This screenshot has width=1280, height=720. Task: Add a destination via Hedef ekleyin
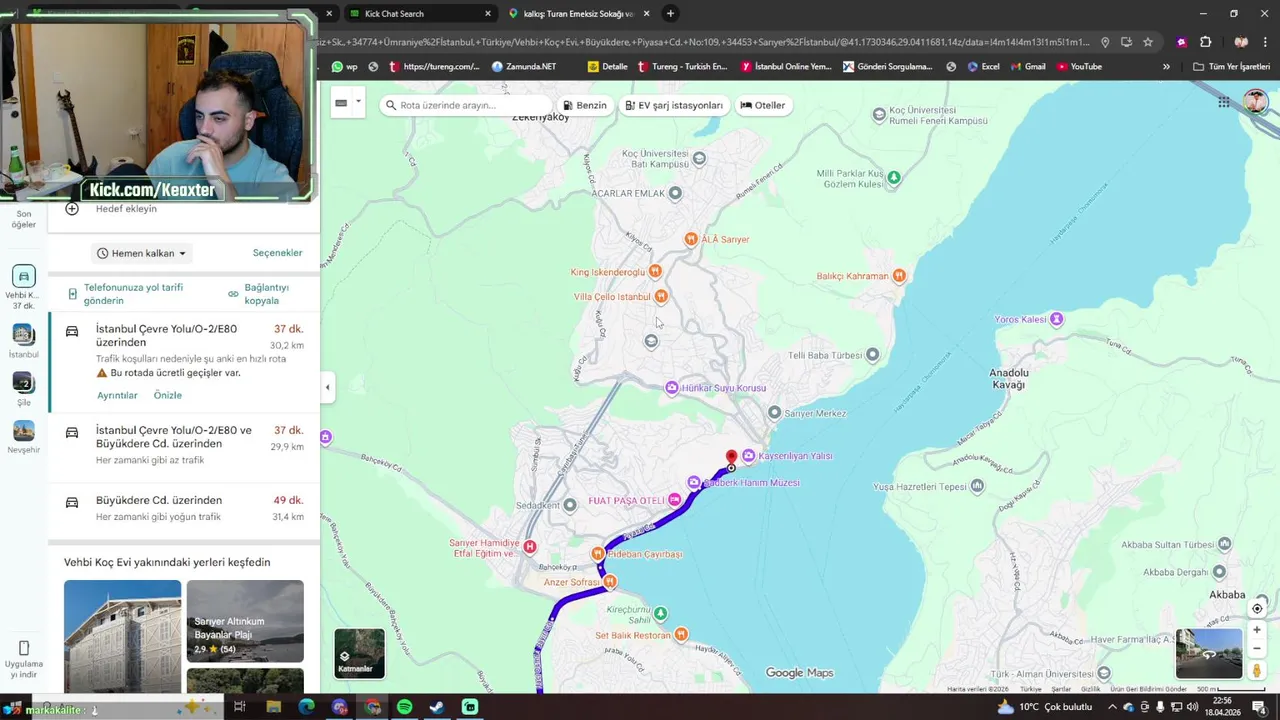point(126,209)
